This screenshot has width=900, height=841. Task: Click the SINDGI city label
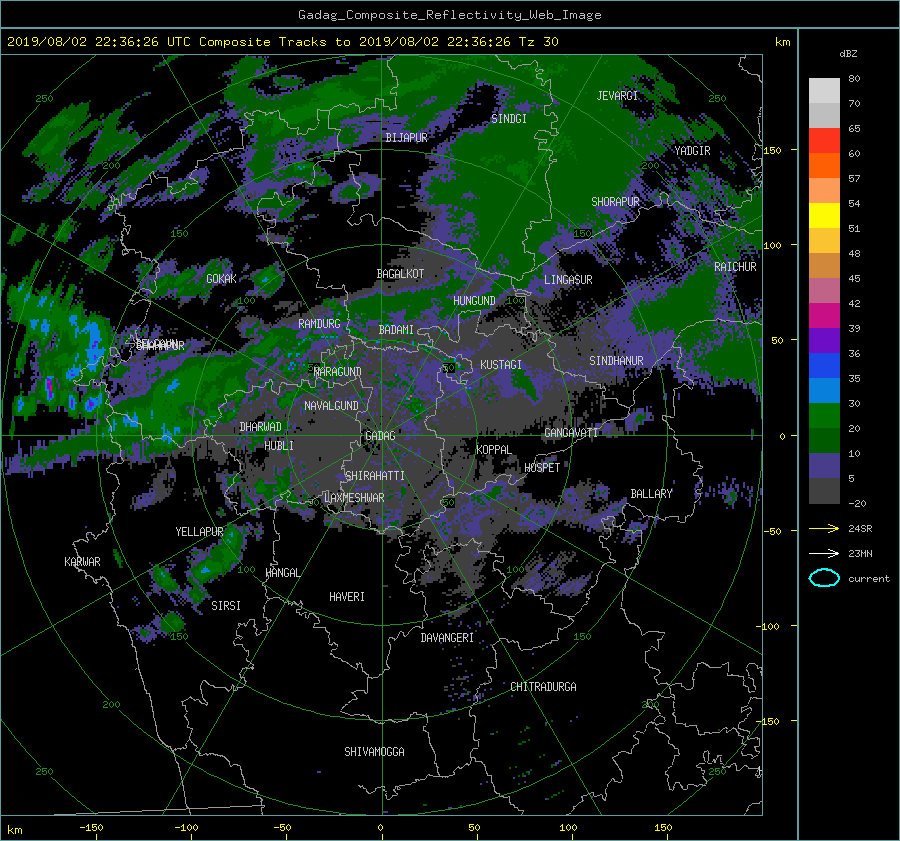[x=509, y=119]
